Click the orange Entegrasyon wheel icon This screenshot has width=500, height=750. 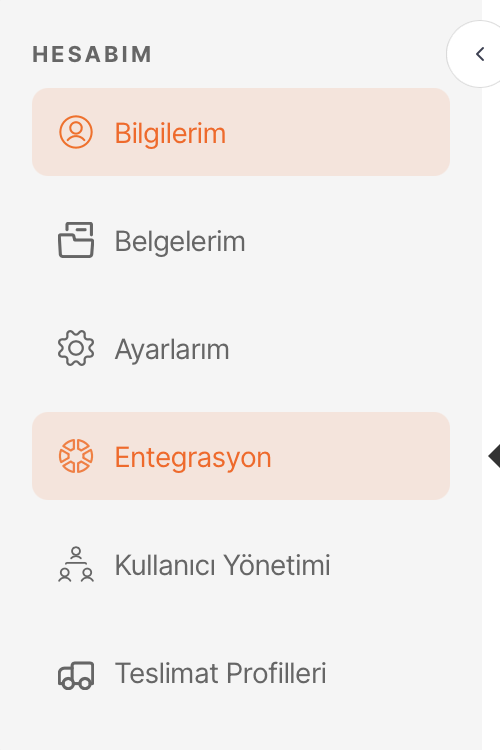coord(76,456)
